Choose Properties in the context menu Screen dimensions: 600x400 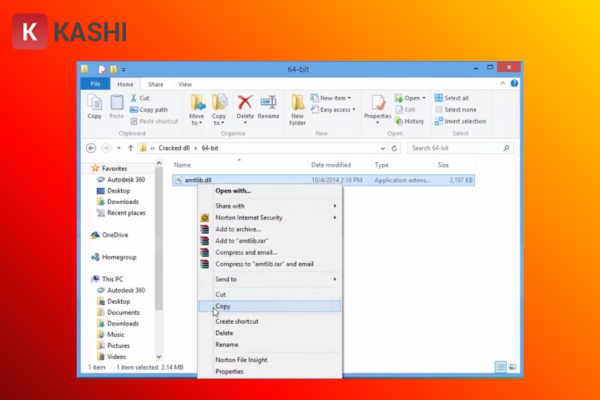[270, 372]
